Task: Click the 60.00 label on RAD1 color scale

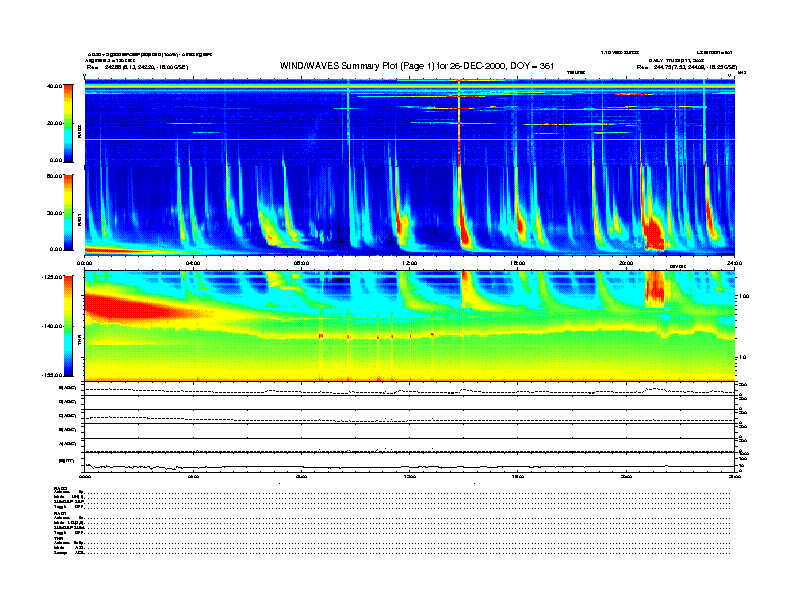Action: 55,176
